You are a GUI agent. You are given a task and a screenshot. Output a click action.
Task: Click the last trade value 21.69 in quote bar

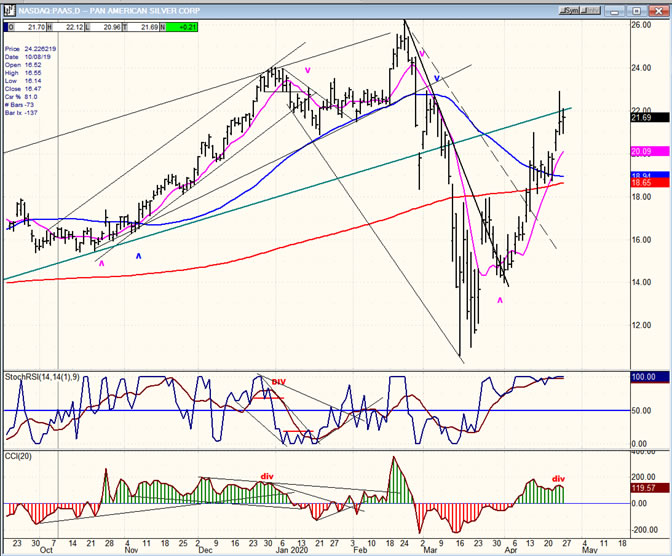click(x=150, y=27)
